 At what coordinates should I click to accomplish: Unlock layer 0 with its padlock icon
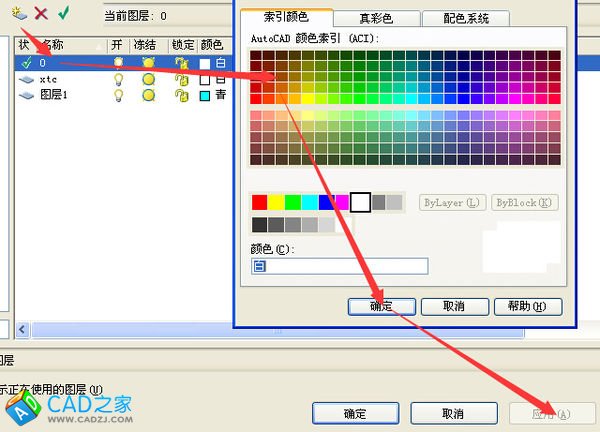(181, 63)
